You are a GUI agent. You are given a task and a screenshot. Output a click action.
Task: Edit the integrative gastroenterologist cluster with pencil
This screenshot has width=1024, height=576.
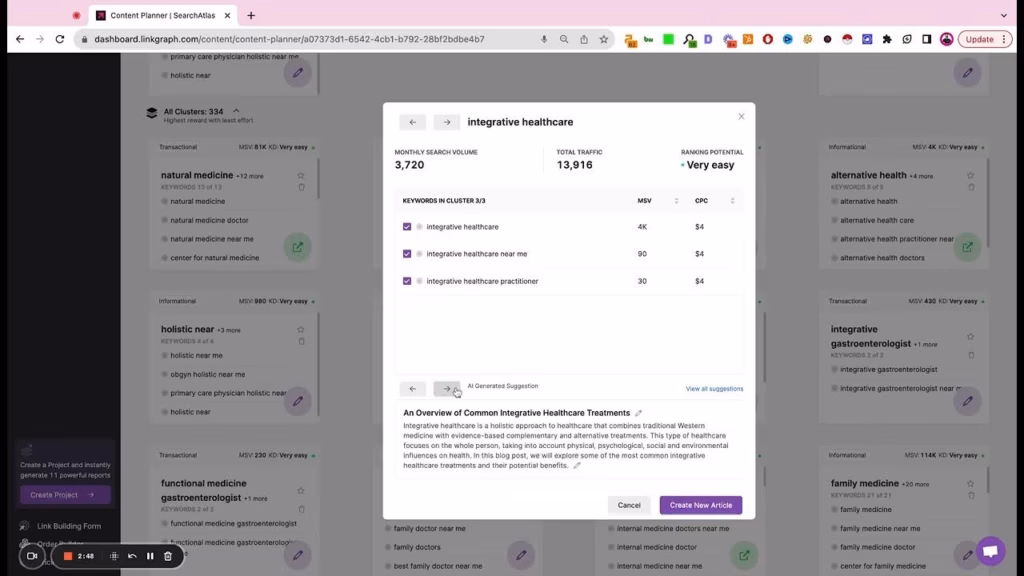tap(967, 401)
